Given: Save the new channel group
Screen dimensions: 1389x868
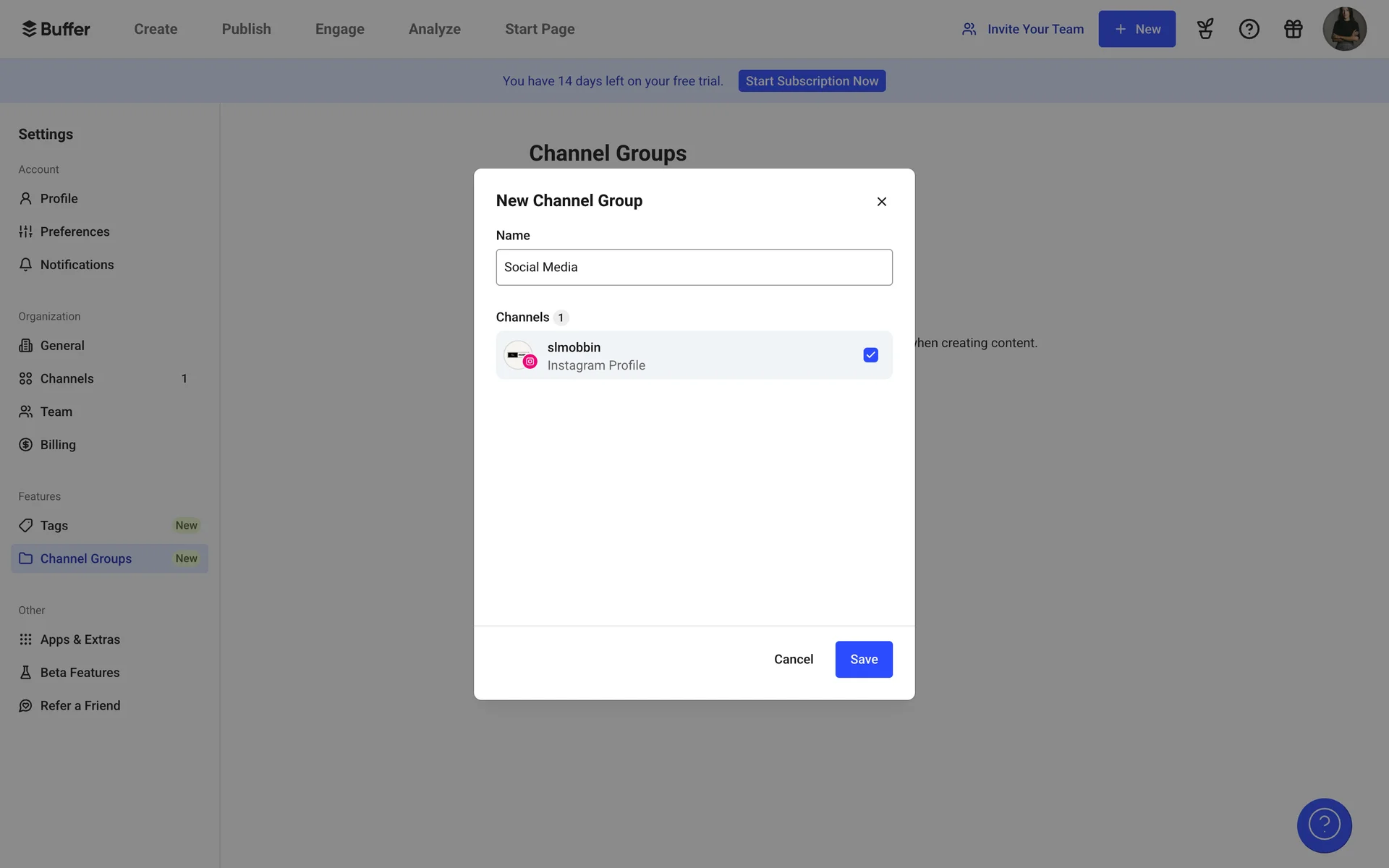Looking at the screenshot, I should point(863,659).
